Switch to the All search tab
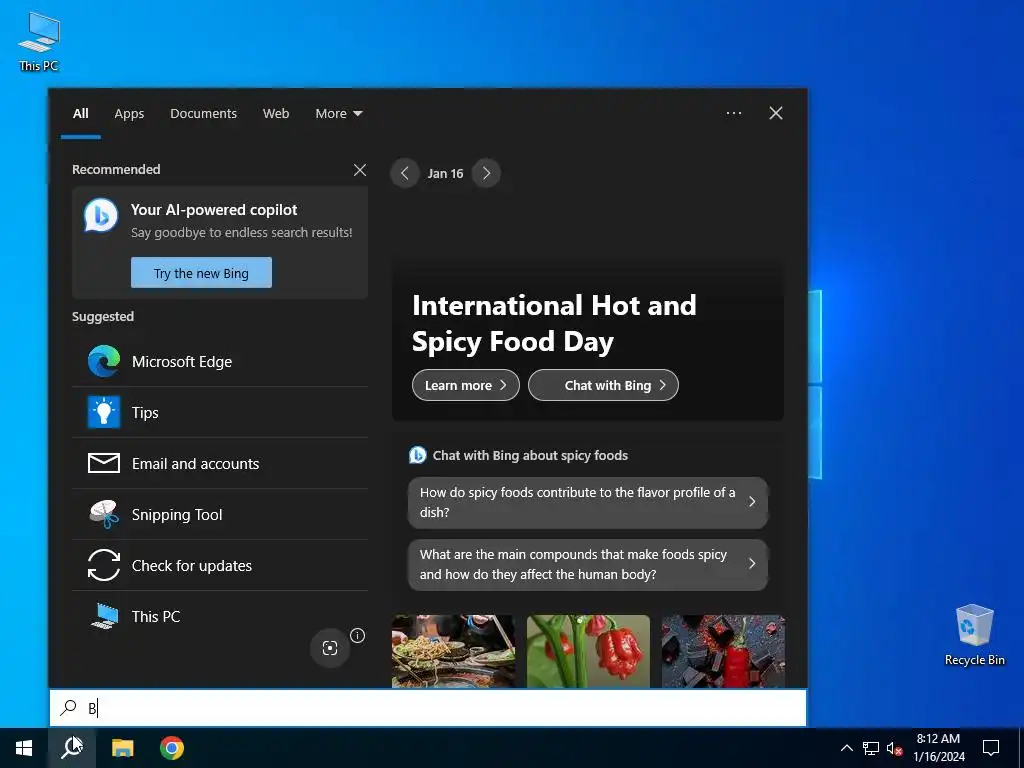 point(80,114)
